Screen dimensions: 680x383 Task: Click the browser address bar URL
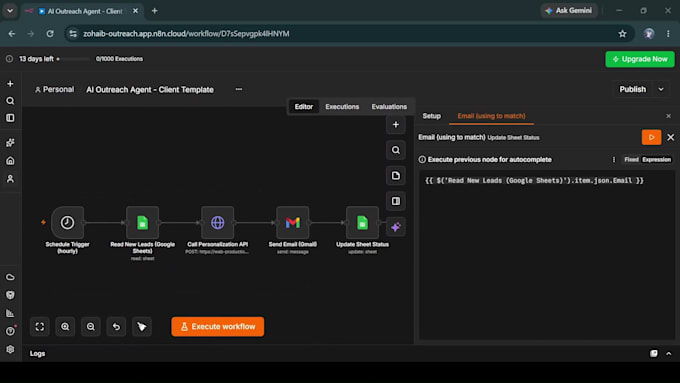click(186, 33)
